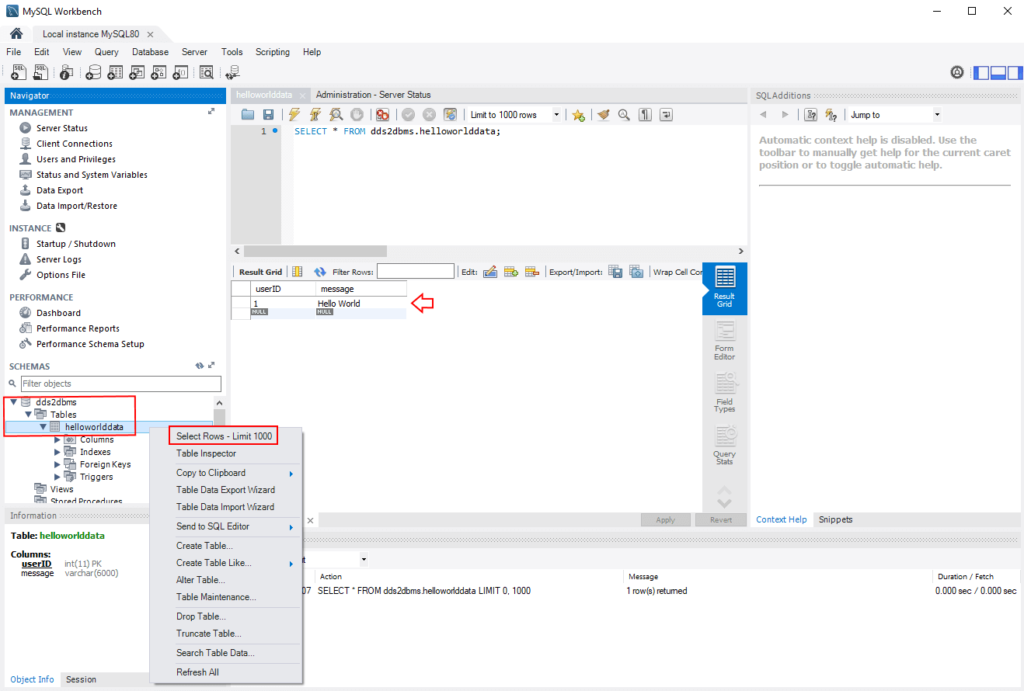
Task: Toggle invisible characters display
Action: point(645,115)
